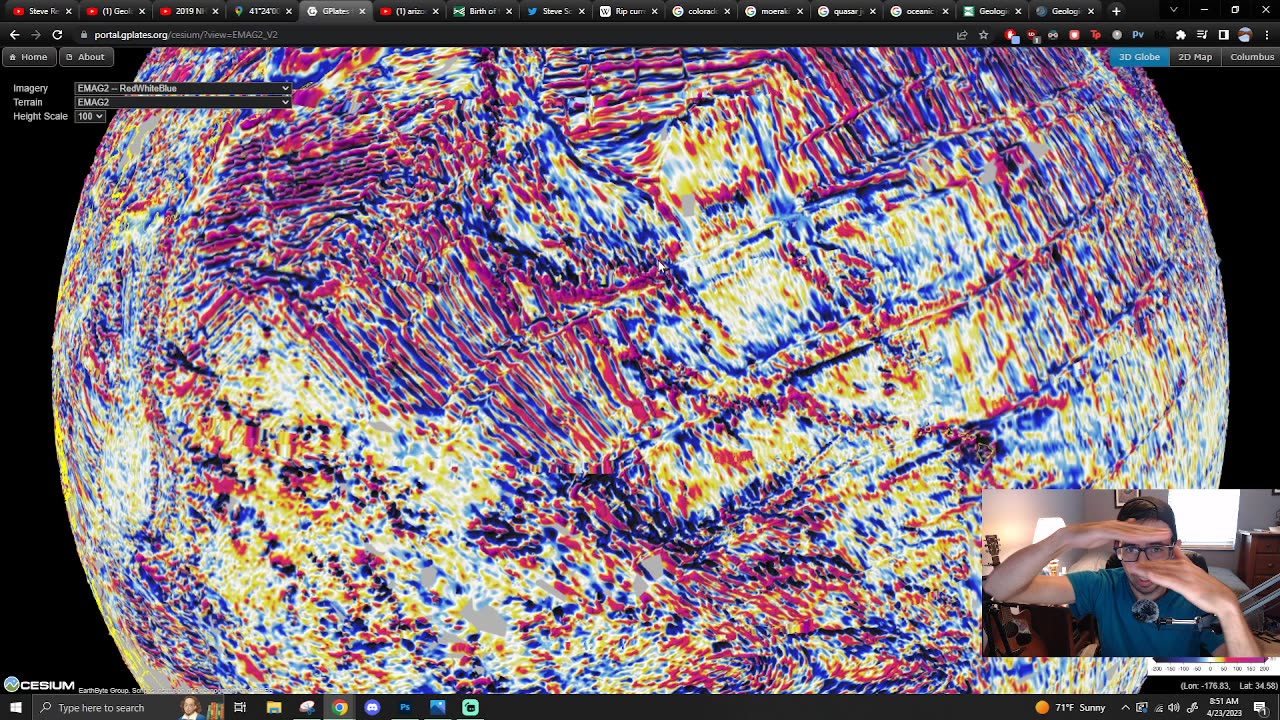
Task: Open a new browser tab with plus
Action: [x=1116, y=11]
